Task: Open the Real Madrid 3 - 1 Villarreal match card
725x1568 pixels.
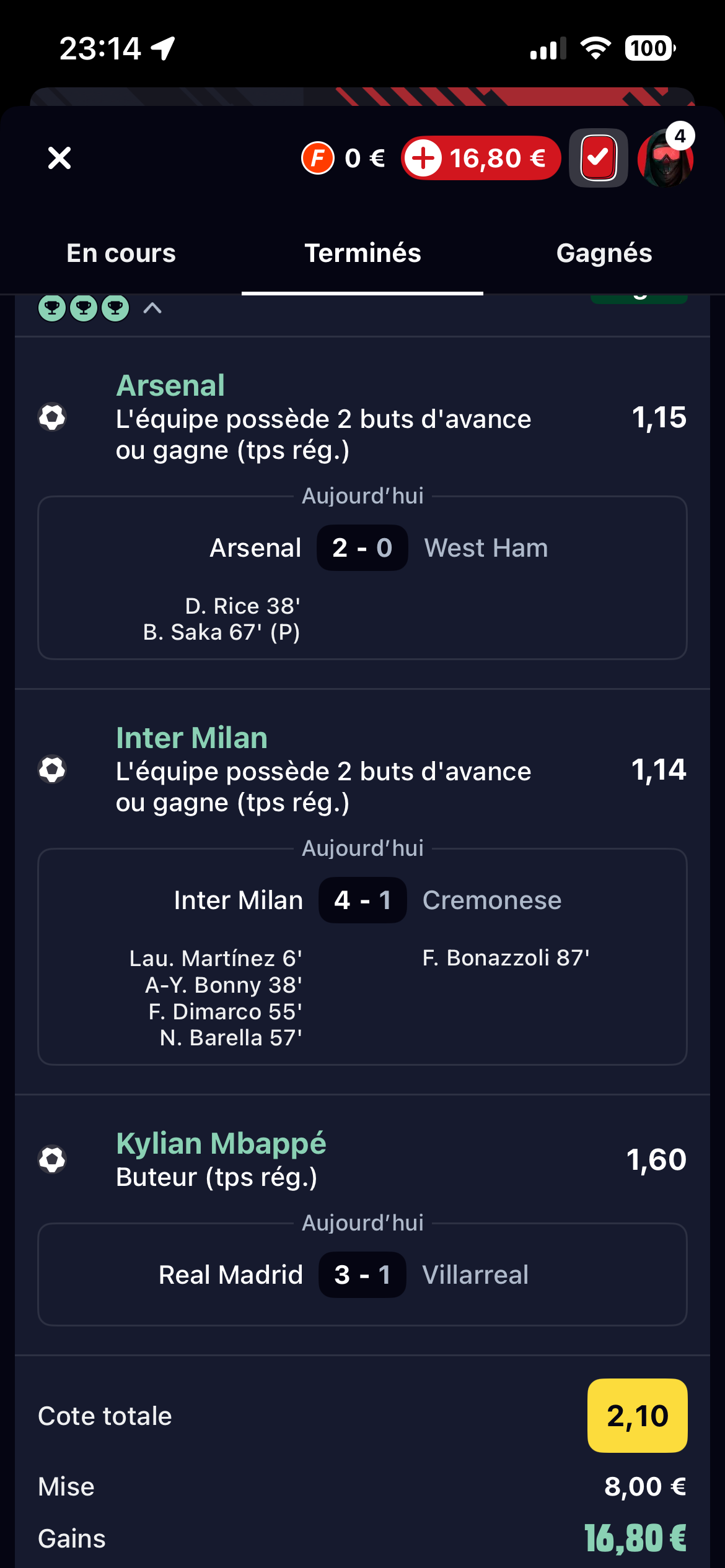Action: click(362, 1274)
